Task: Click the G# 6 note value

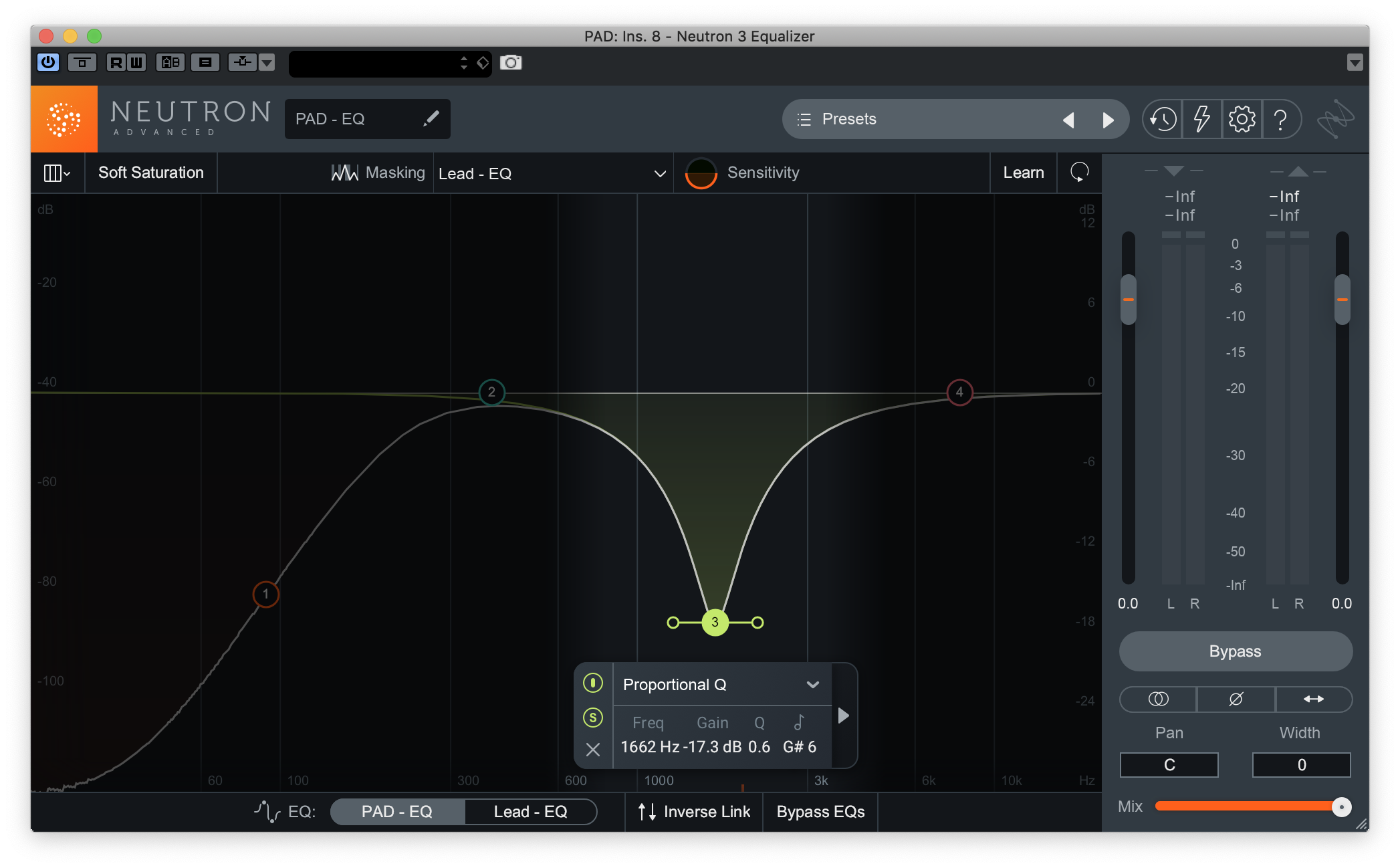Action: [800, 747]
